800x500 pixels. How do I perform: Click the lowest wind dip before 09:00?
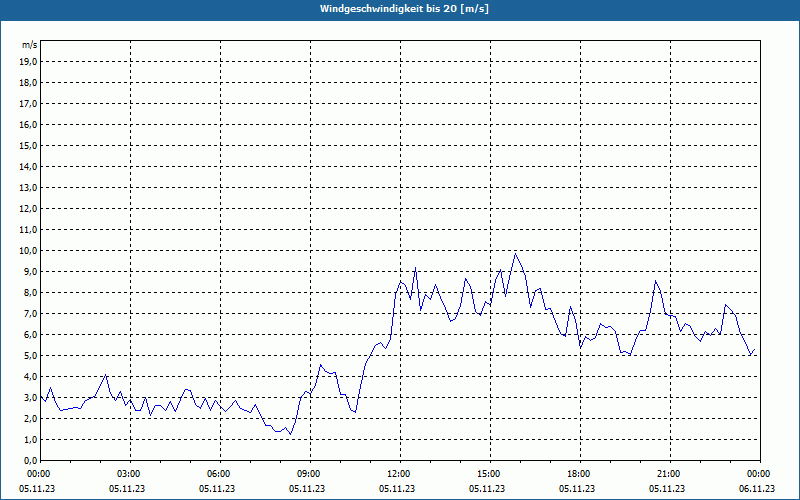click(290, 434)
